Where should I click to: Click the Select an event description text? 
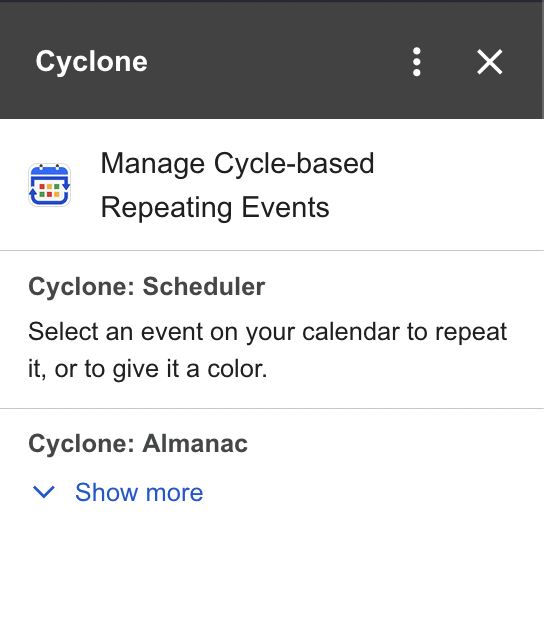[267, 350]
